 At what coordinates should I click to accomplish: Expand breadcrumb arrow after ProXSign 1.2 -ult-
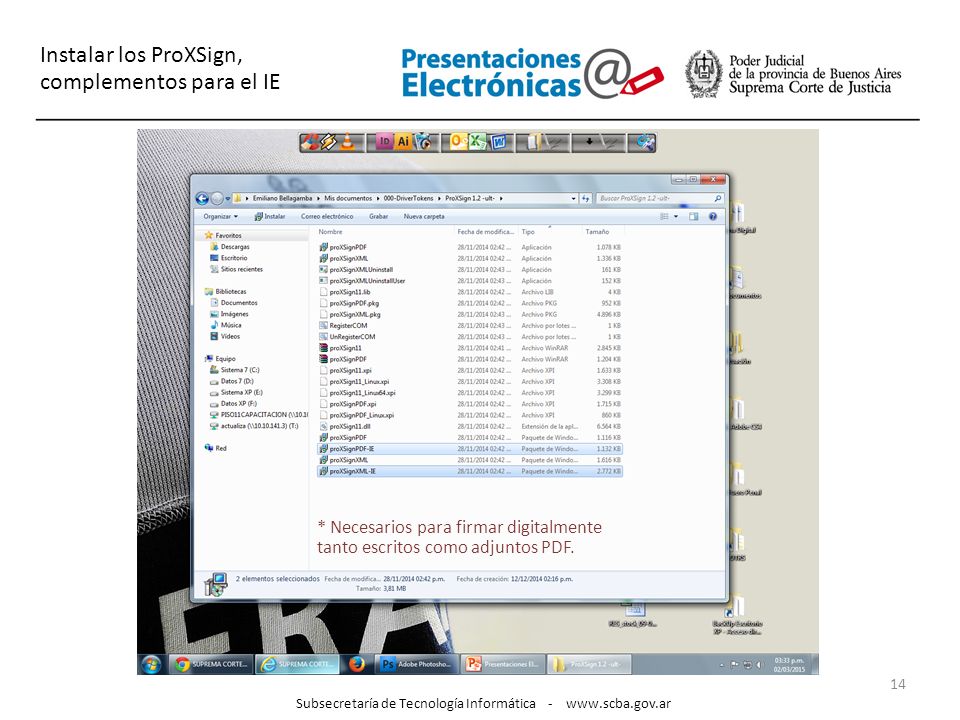501,198
